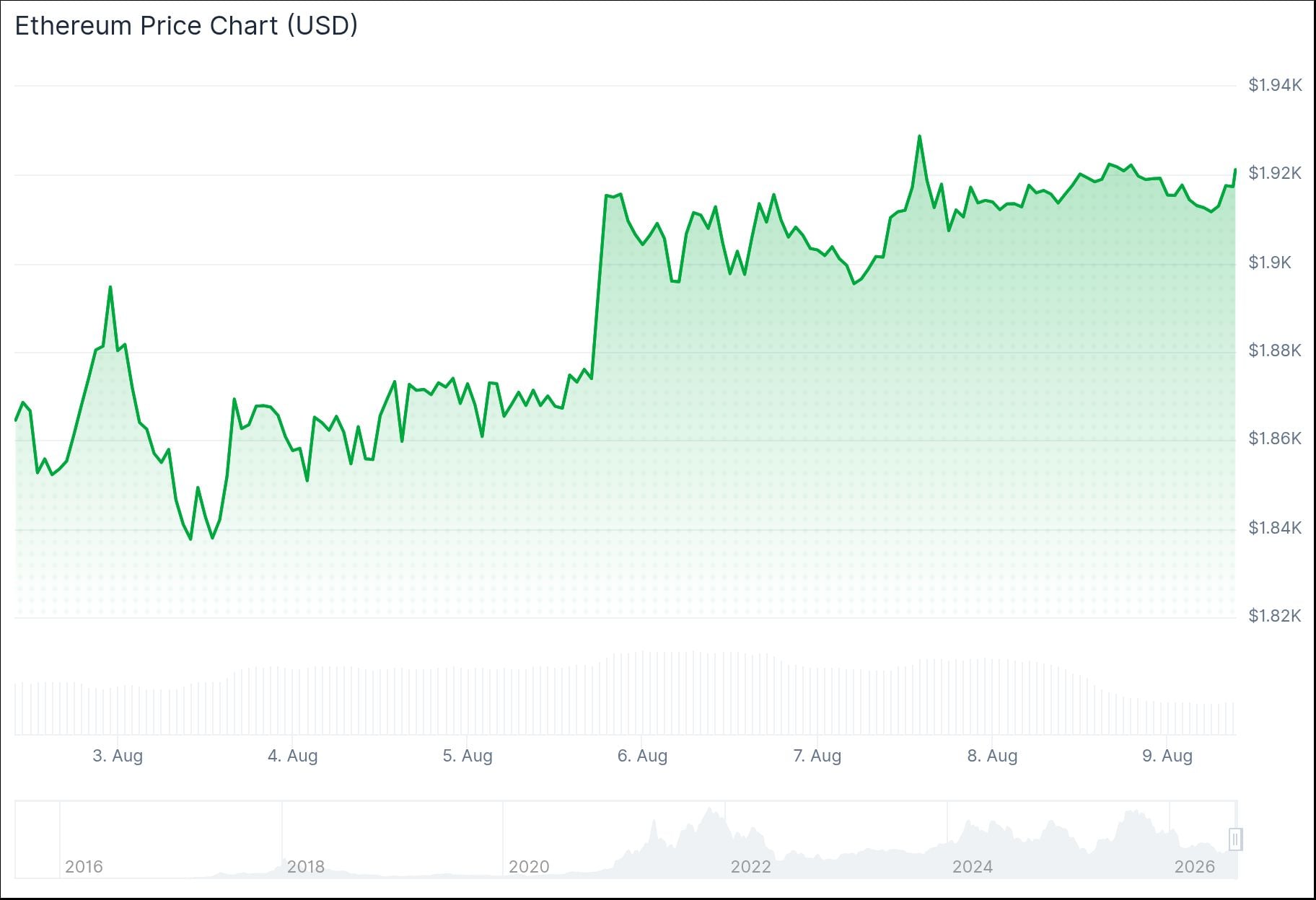Click the navigator range handle at right edge
This screenshot has width=1316, height=900.
pyautogui.click(x=1234, y=839)
